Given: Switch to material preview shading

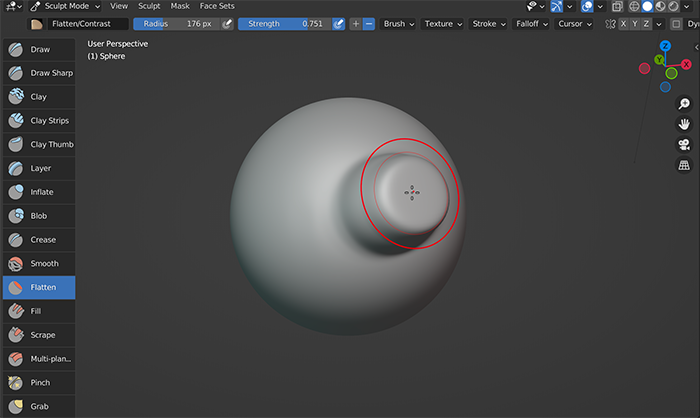Looking at the screenshot, I should tap(660, 6).
